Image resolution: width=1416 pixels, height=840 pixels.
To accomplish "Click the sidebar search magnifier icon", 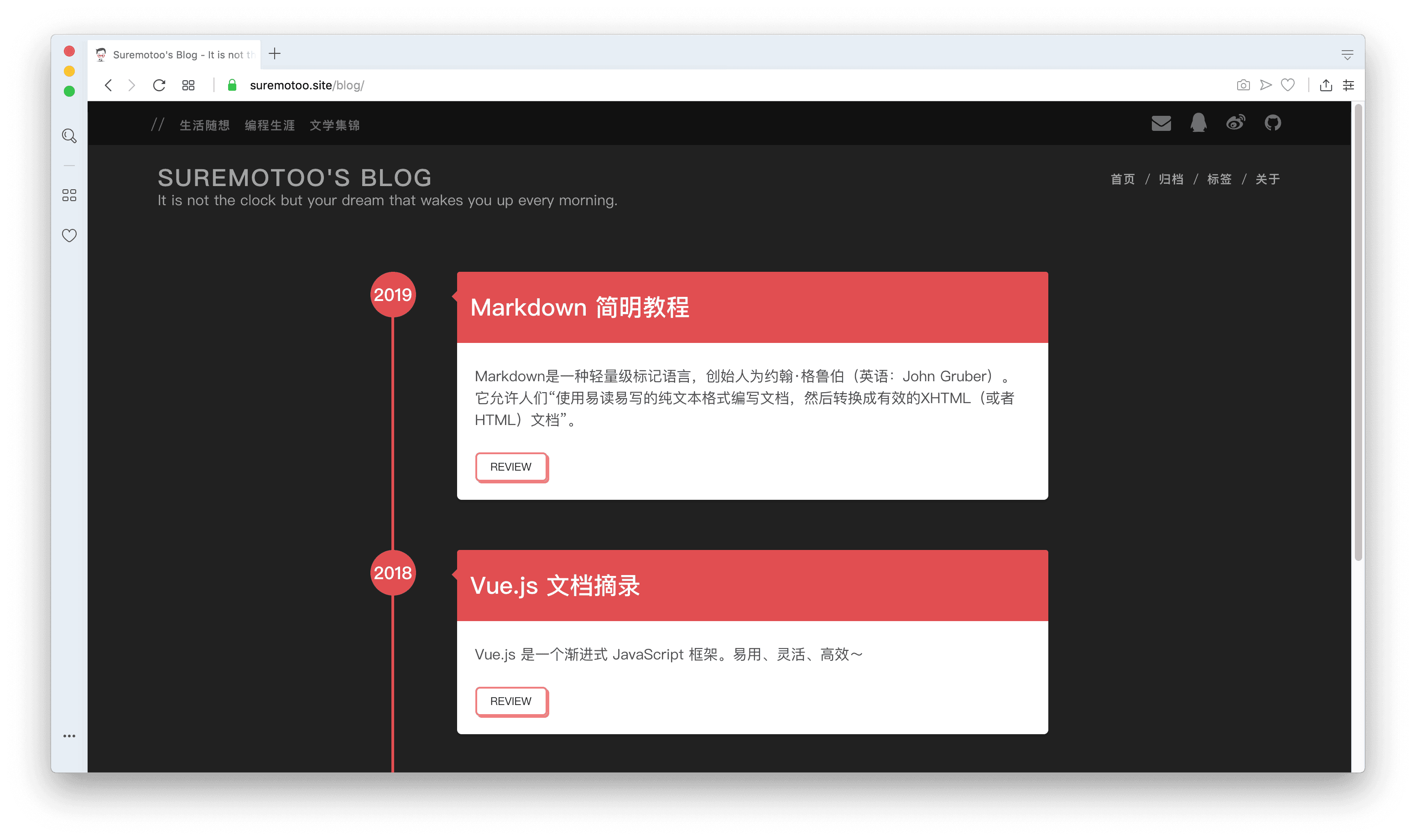I will [69, 136].
